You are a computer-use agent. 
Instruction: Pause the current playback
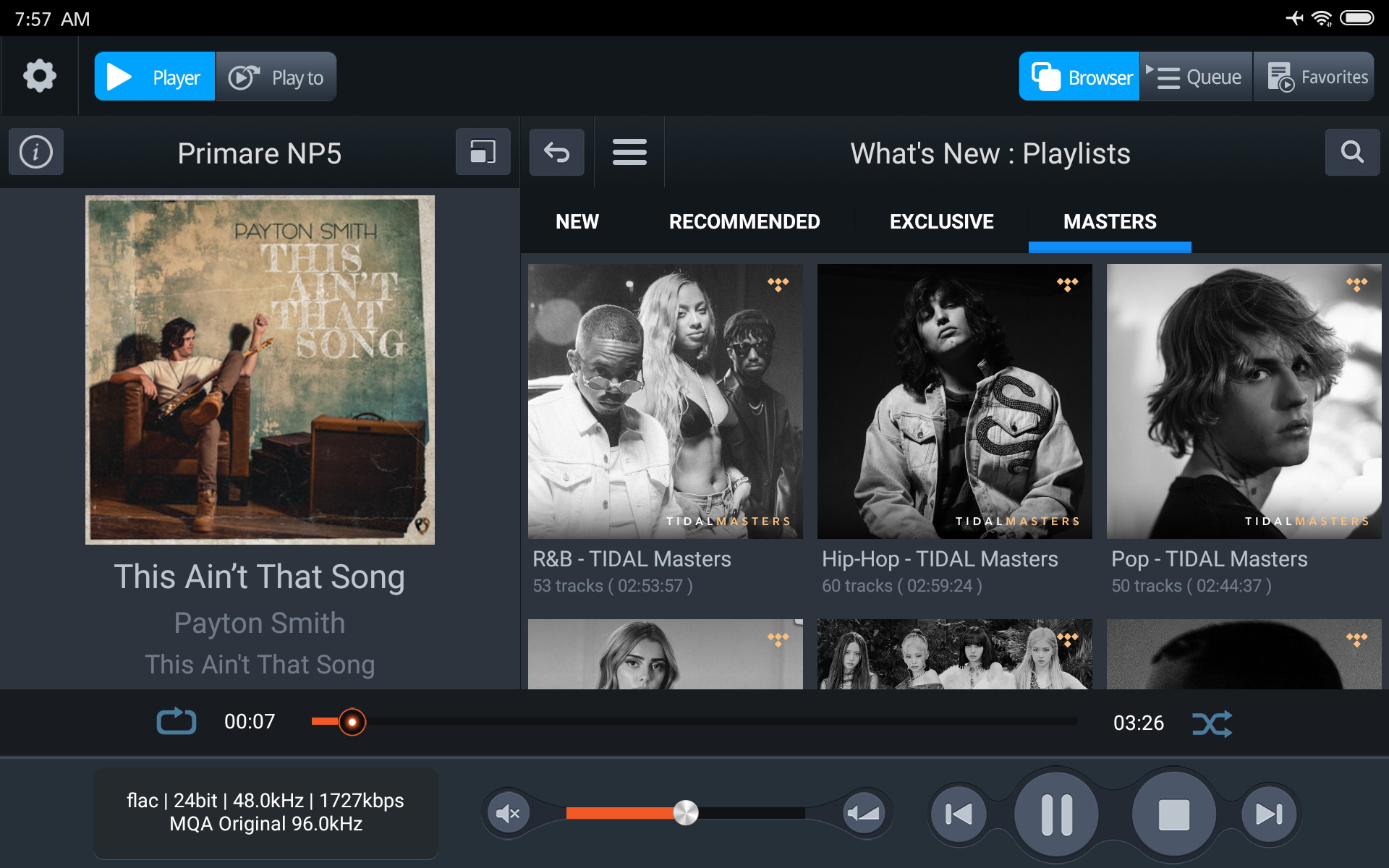pyautogui.click(x=1056, y=814)
